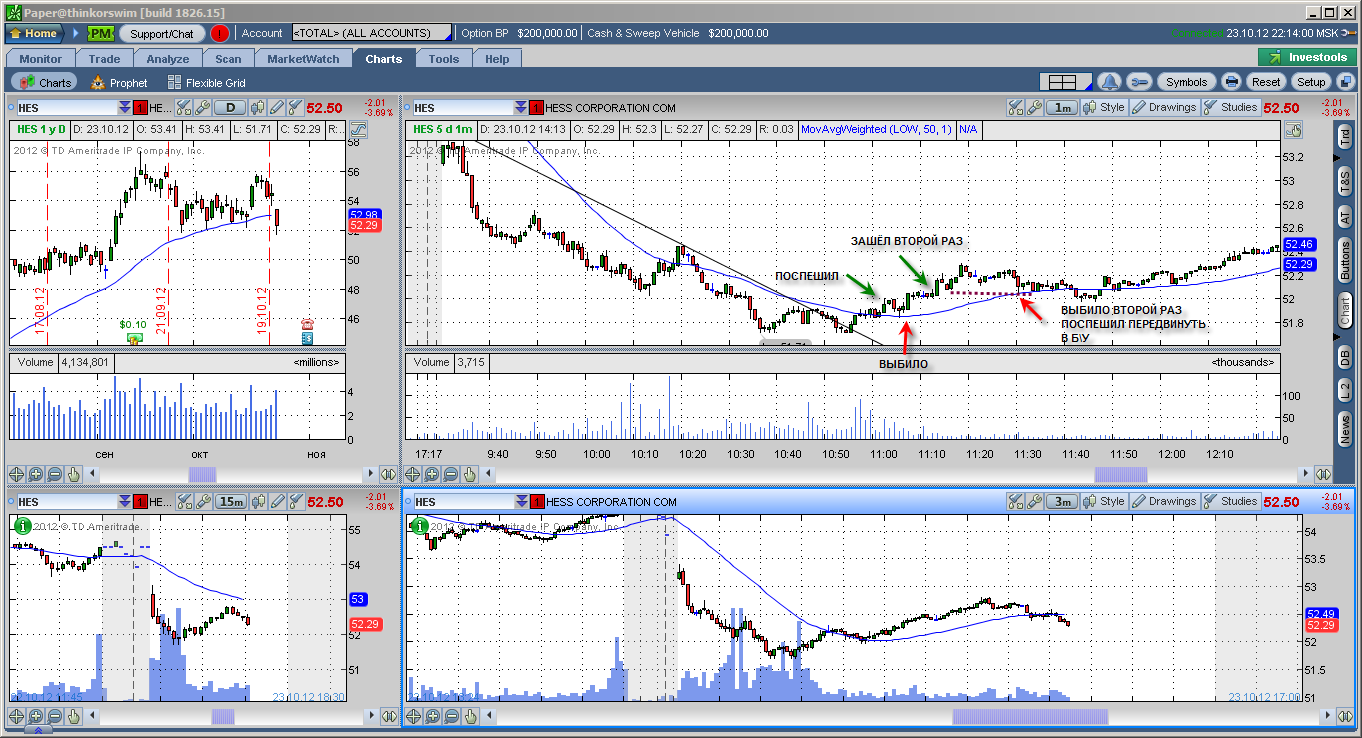1362x738 pixels.
Task: Switch to the Analyze tab
Action: [167, 59]
